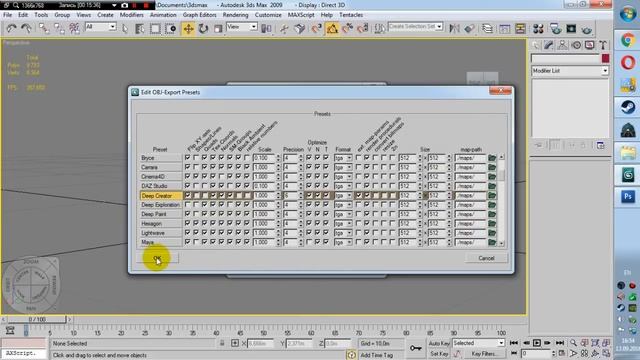Select the Cinema4D preset button
This screenshot has height=360, width=640.
(x=161, y=176)
